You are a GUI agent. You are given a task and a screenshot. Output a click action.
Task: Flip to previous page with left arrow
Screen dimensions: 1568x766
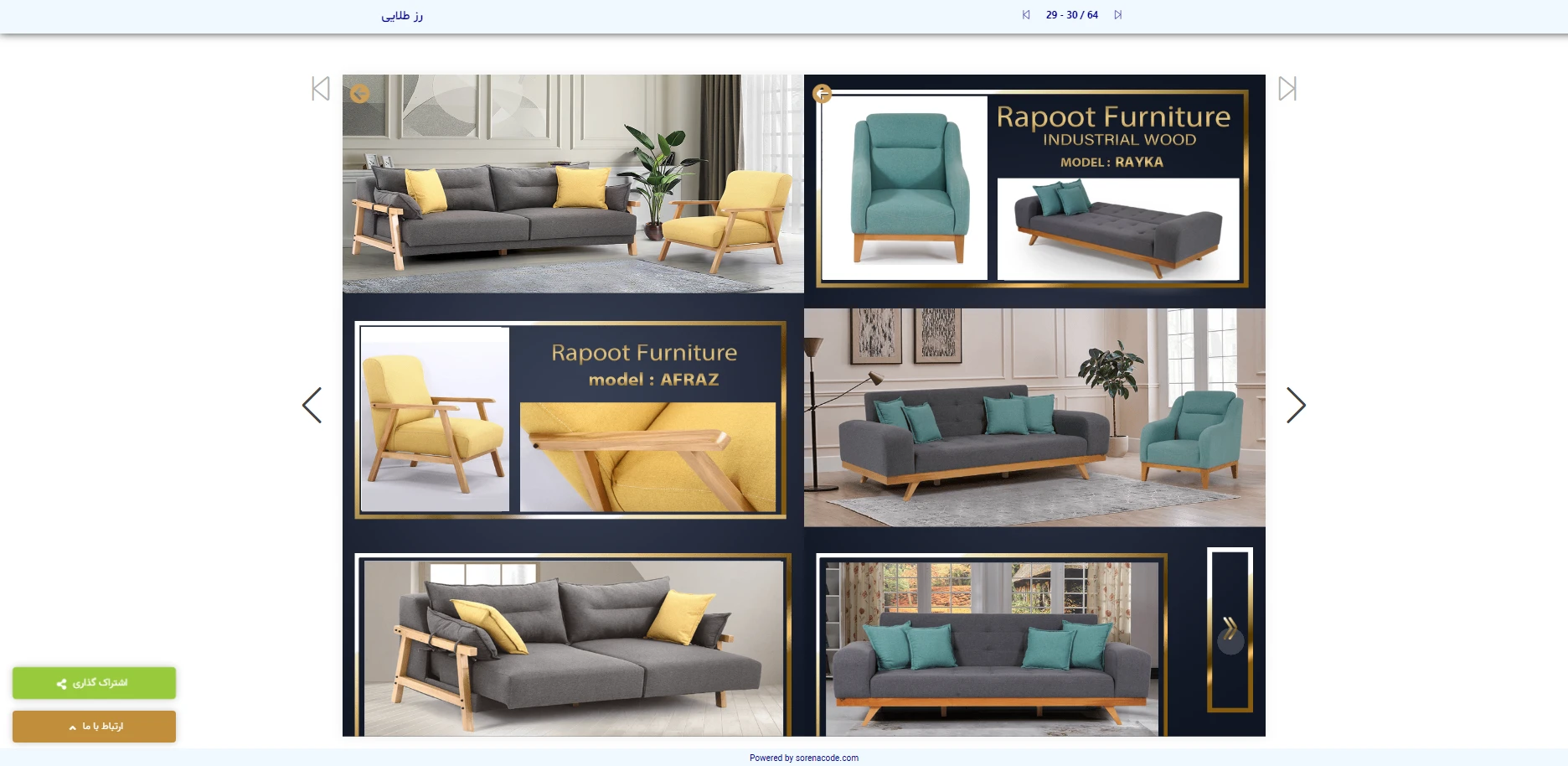coord(312,405)
